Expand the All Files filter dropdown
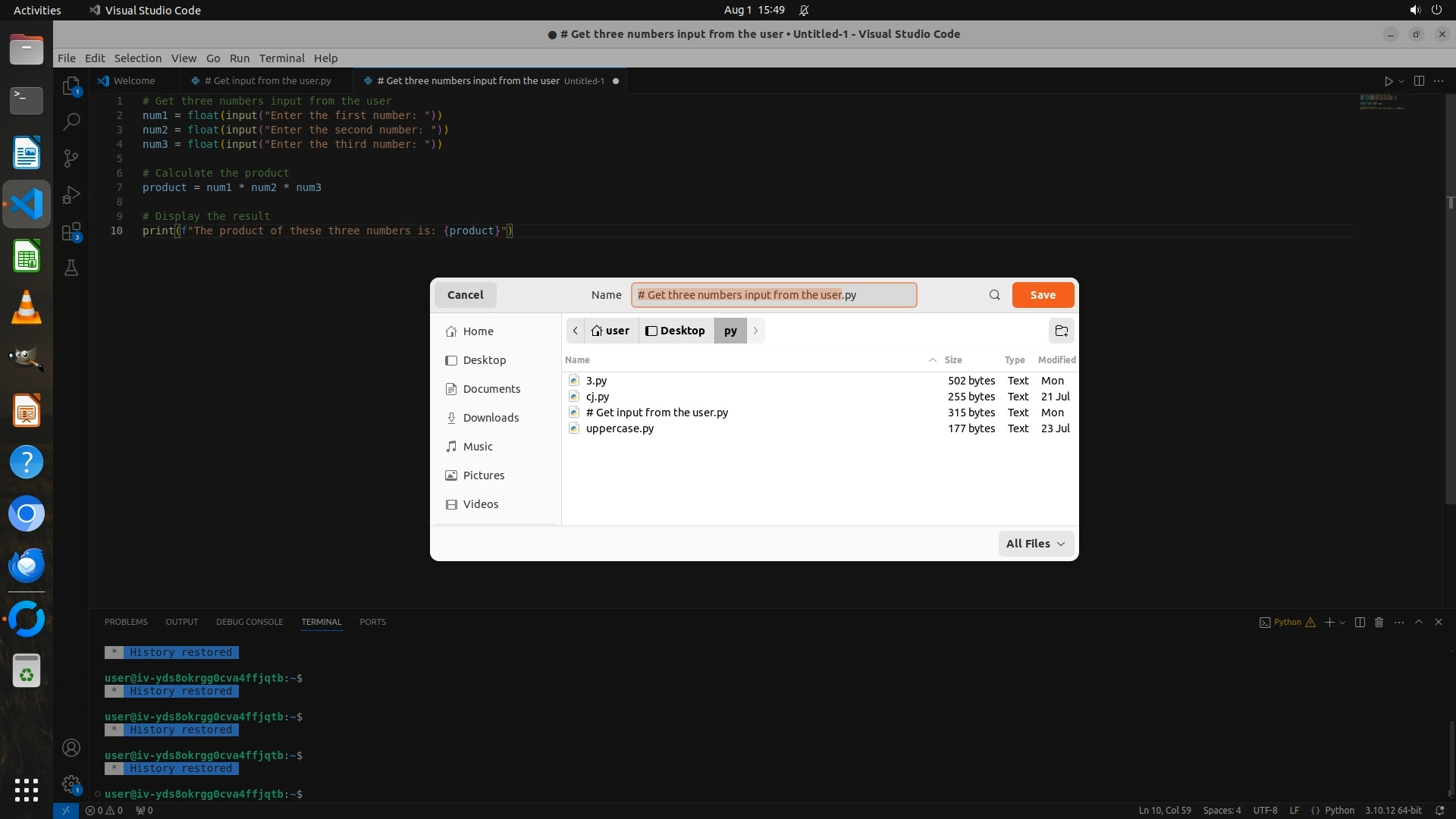The width and height of the screenshot is (1456, 819). 1035,544
